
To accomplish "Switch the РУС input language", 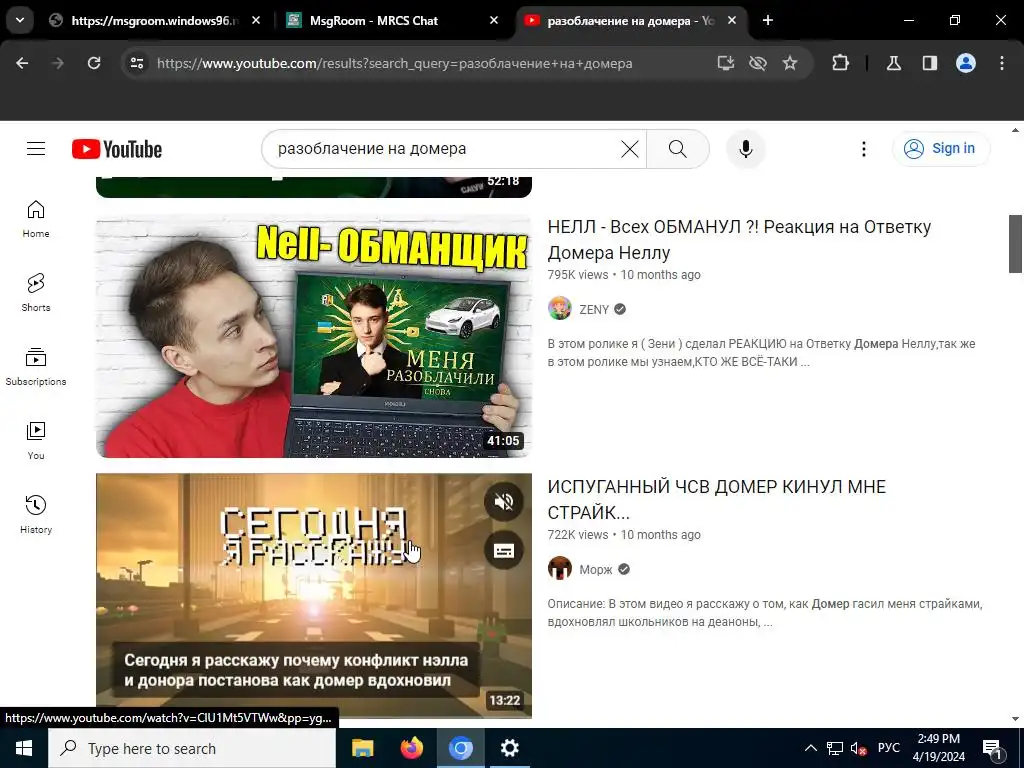I will [888, 748].
